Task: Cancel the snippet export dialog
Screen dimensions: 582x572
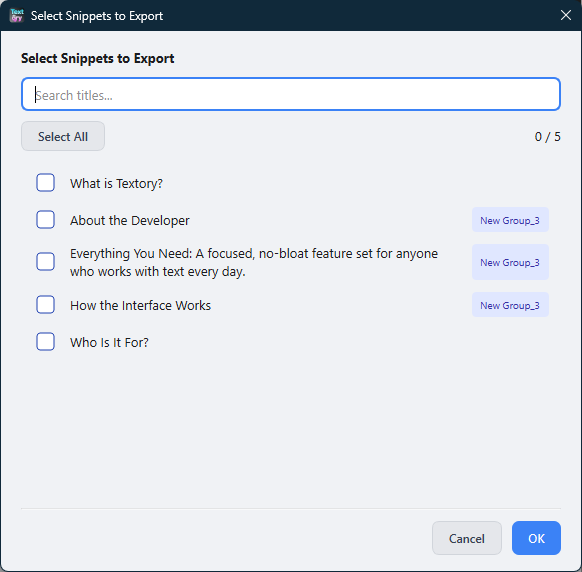Action: tap(467, 538)
